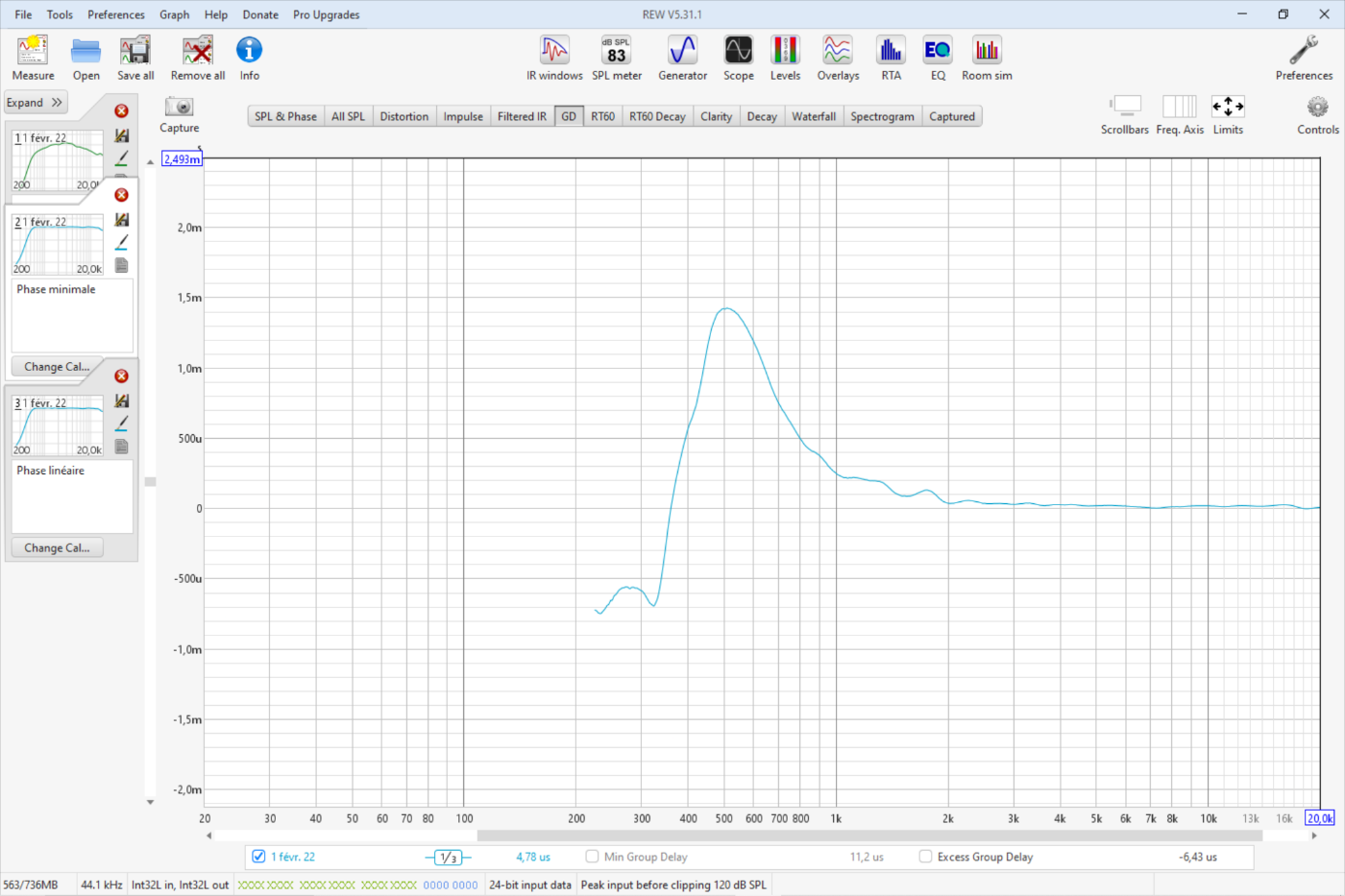Viewport: 1345px width, 896px height.
Task: Open the graph Controls panel
Action: point(1317,114)
